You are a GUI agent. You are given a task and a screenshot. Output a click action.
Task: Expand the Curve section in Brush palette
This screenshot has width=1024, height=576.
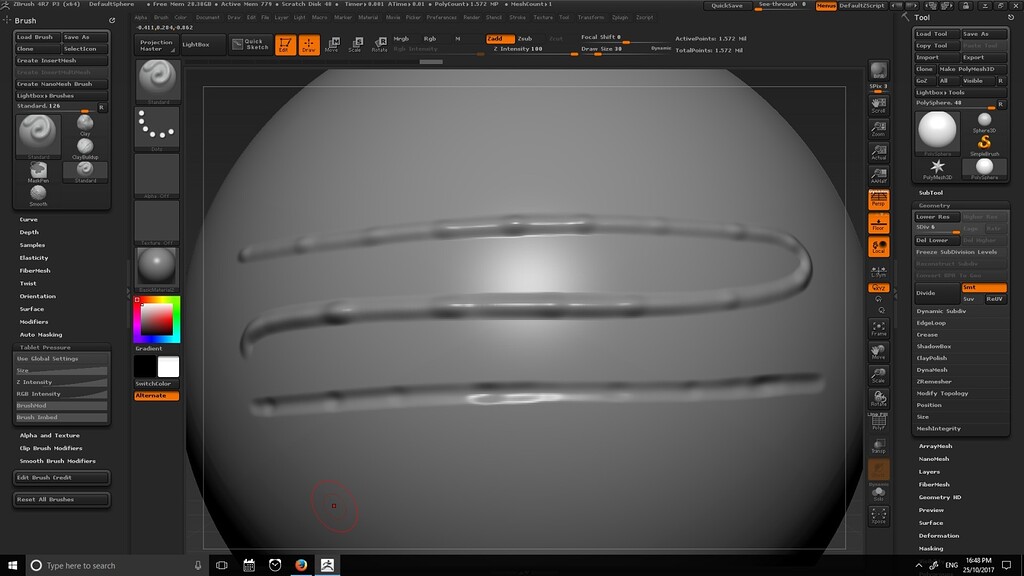pyautogui.click(x=27, y=219)
